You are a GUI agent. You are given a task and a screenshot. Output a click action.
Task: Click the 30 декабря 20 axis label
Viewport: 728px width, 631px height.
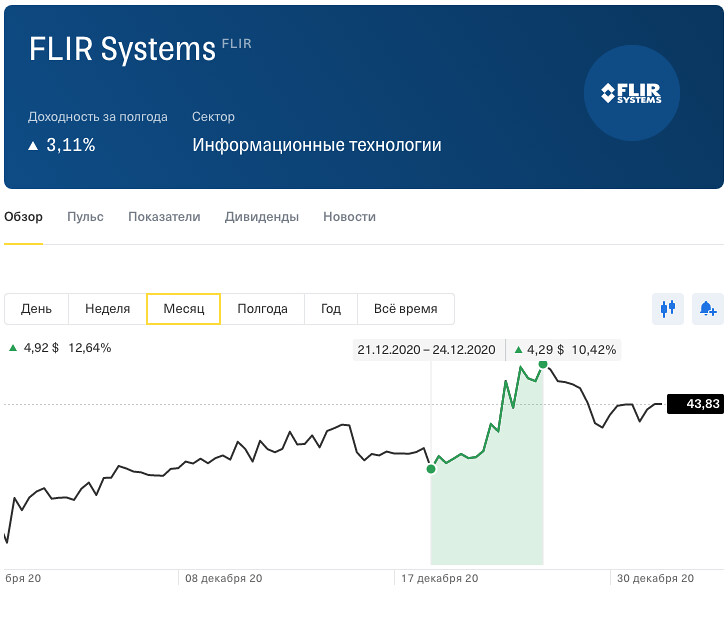(655, 579)
